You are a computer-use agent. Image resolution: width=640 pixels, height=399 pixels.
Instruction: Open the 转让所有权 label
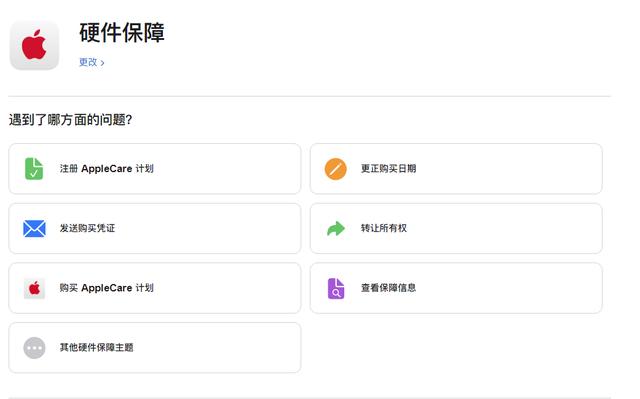click(x=384, y=228)
